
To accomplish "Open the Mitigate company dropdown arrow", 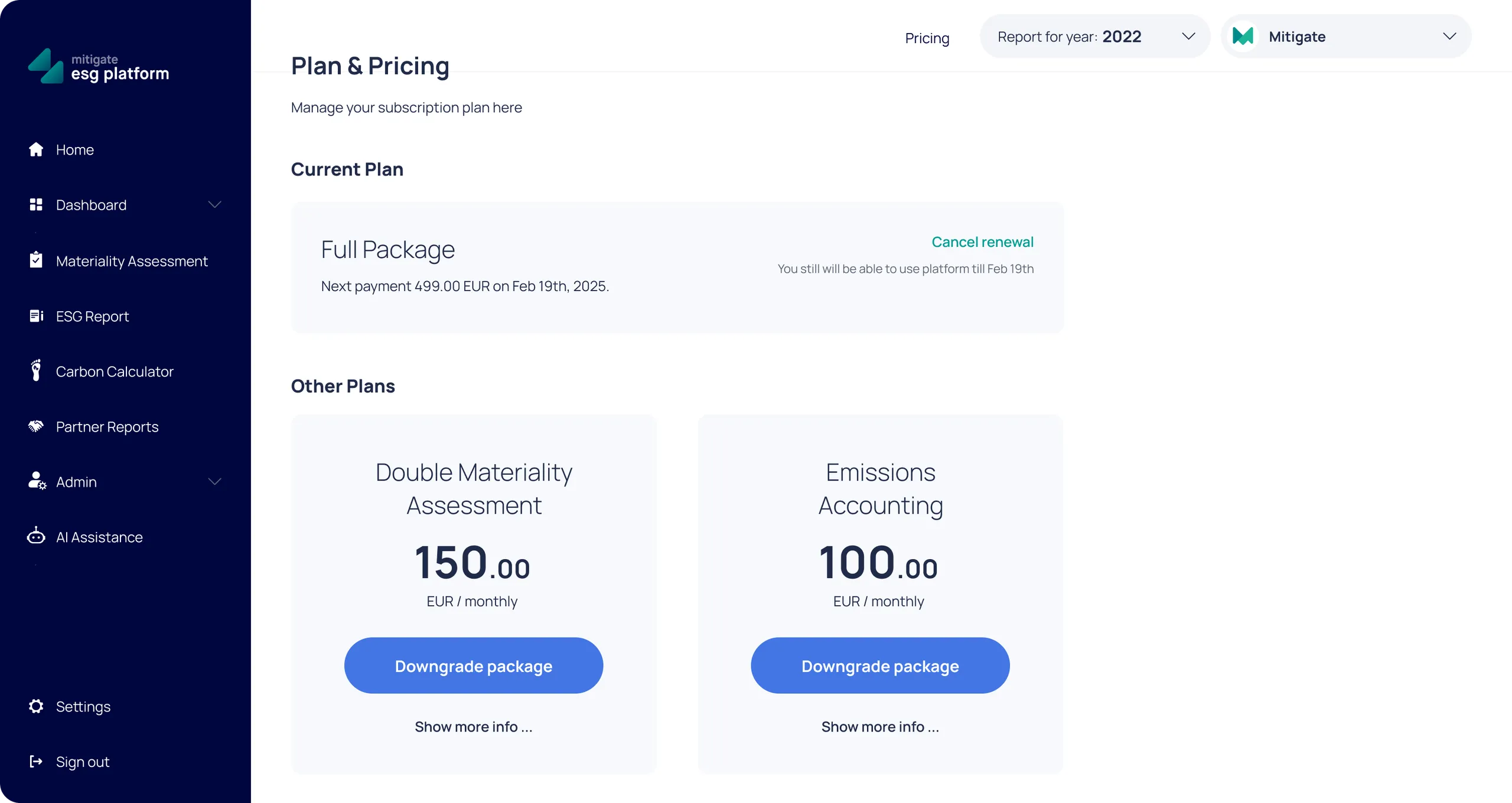I will 1449,37.
